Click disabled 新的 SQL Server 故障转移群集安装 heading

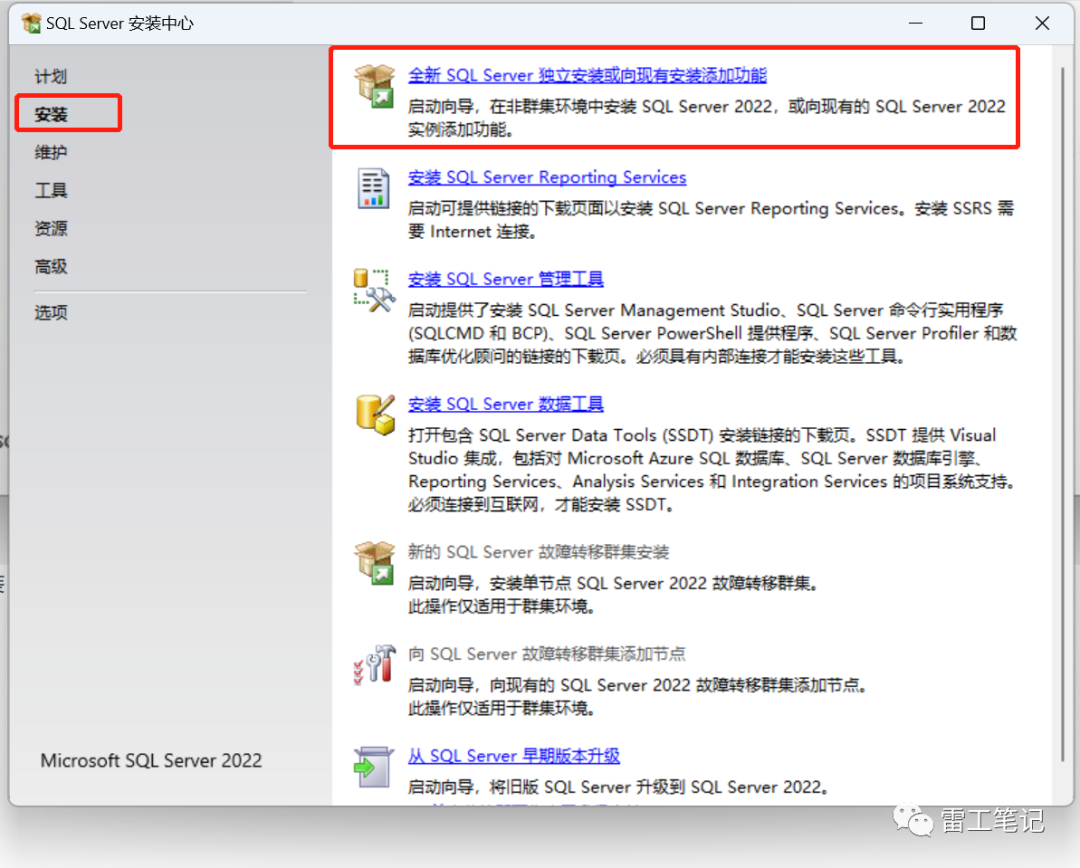coord(539,552)
